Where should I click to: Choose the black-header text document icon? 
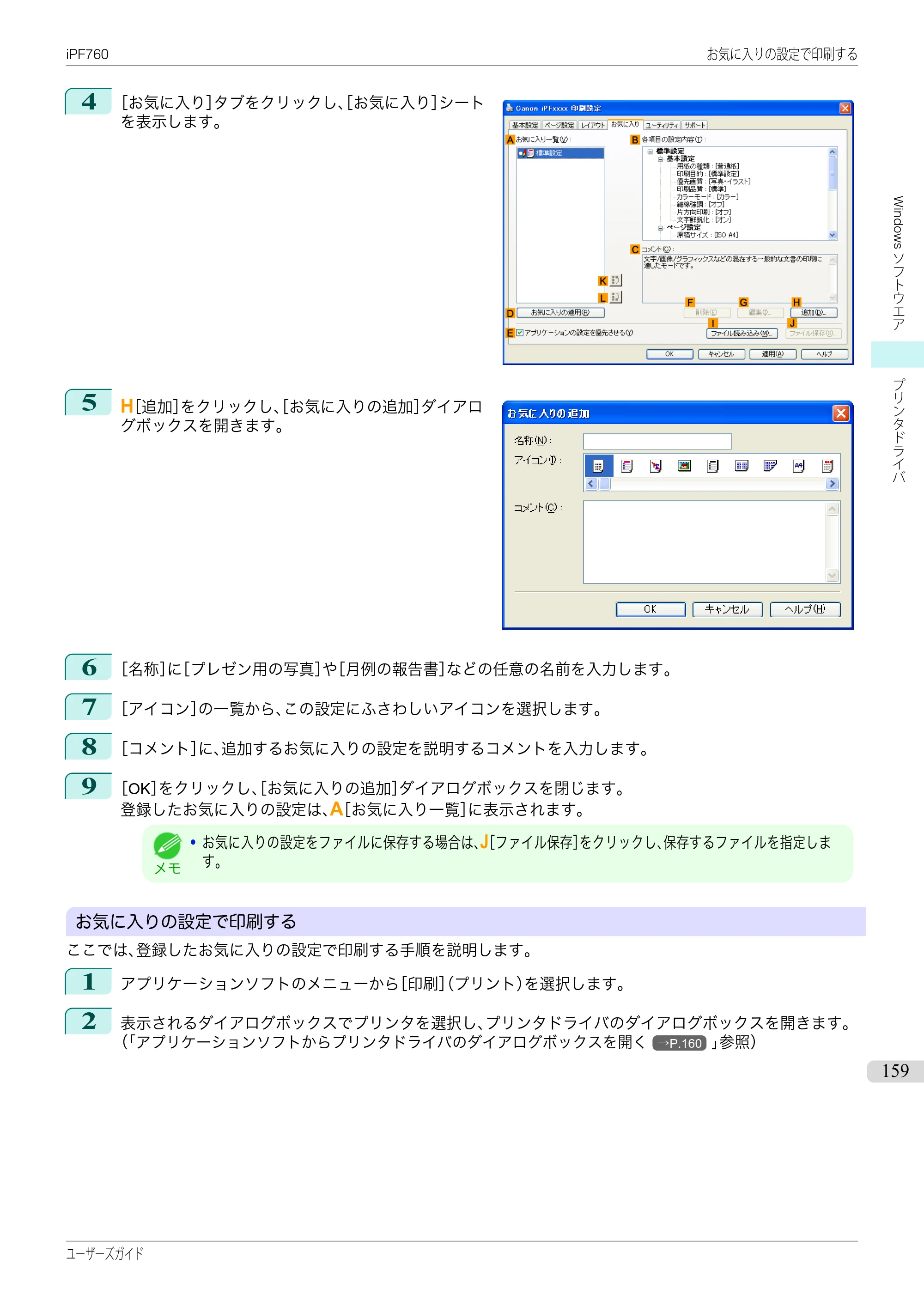tap(713, 466)
